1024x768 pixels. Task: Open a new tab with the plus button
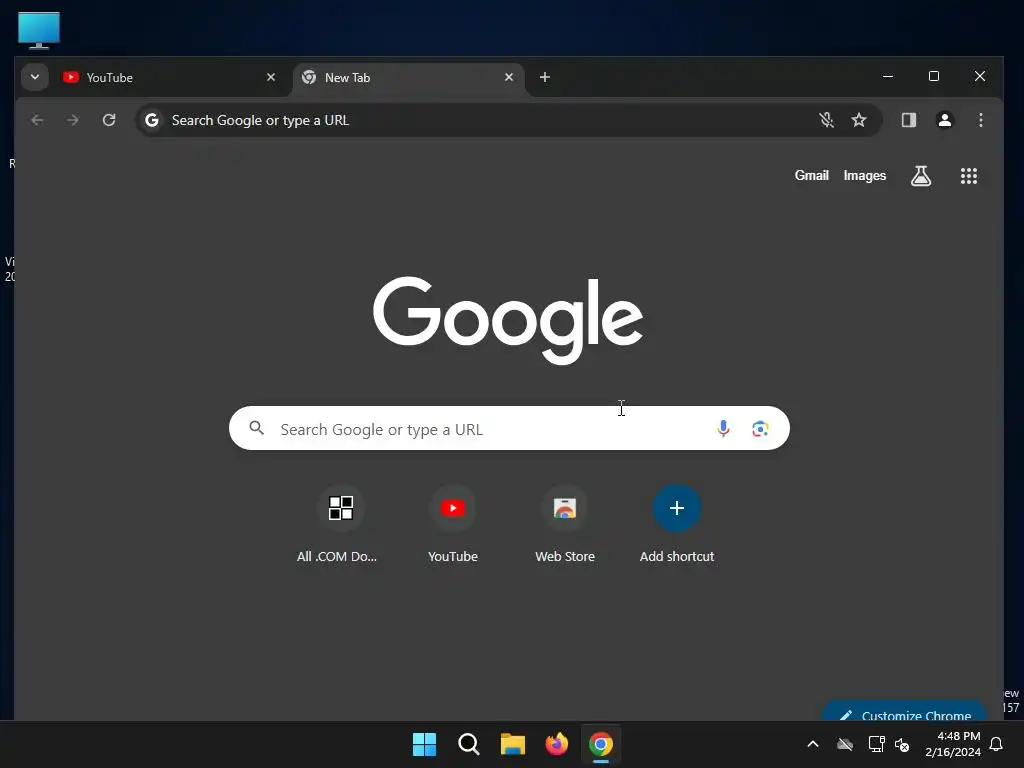(x=545, y=77)
